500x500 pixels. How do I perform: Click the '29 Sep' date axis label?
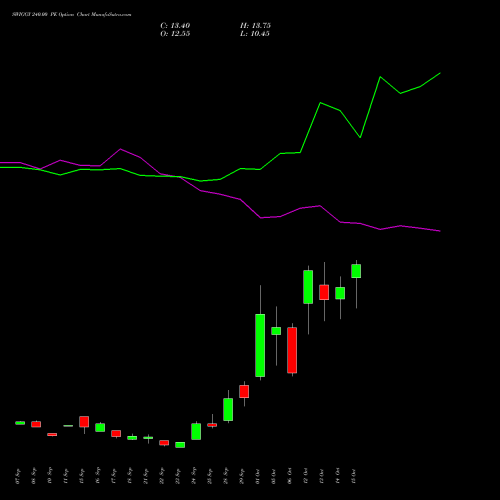pyautogui.click(x=242, y=476)
